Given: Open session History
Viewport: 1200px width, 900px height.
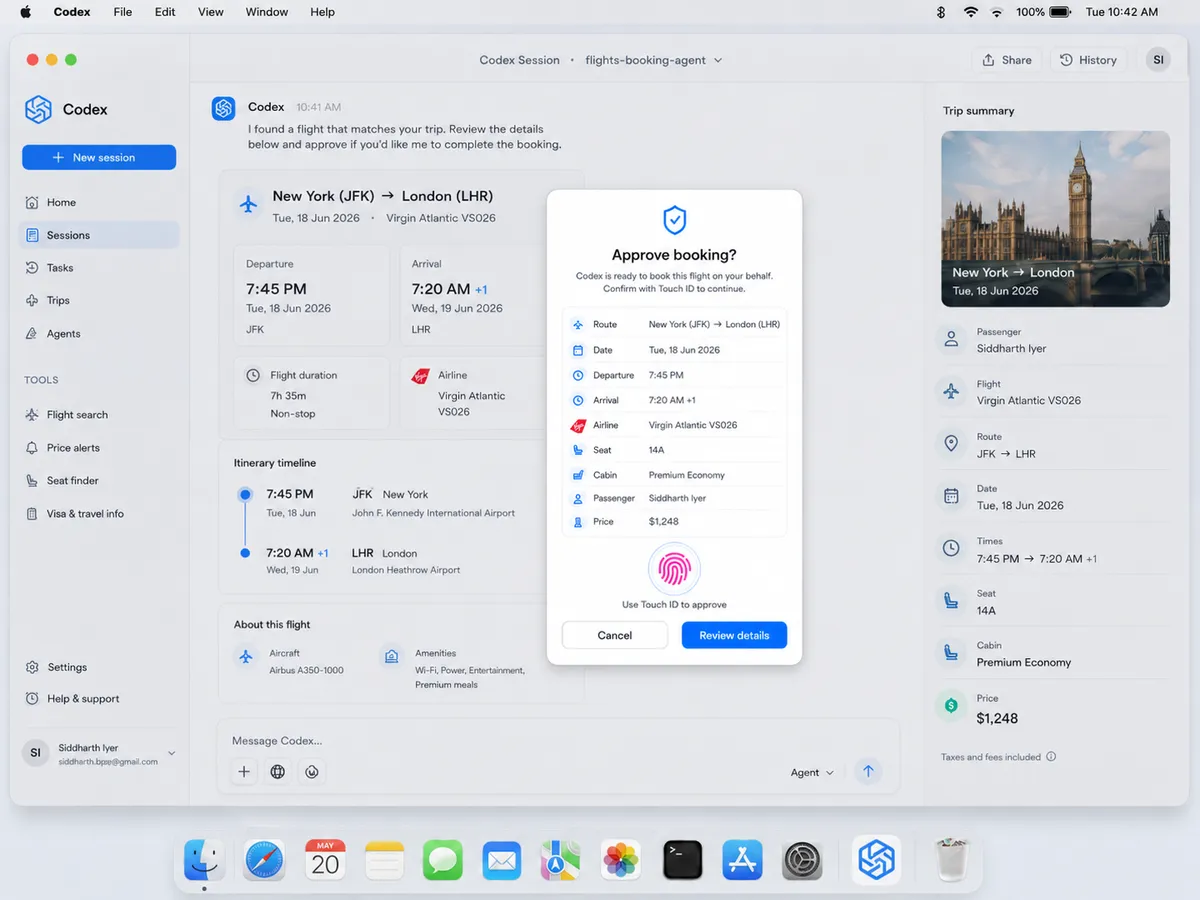Looking at the screenshot, I should click(1088, 60).
